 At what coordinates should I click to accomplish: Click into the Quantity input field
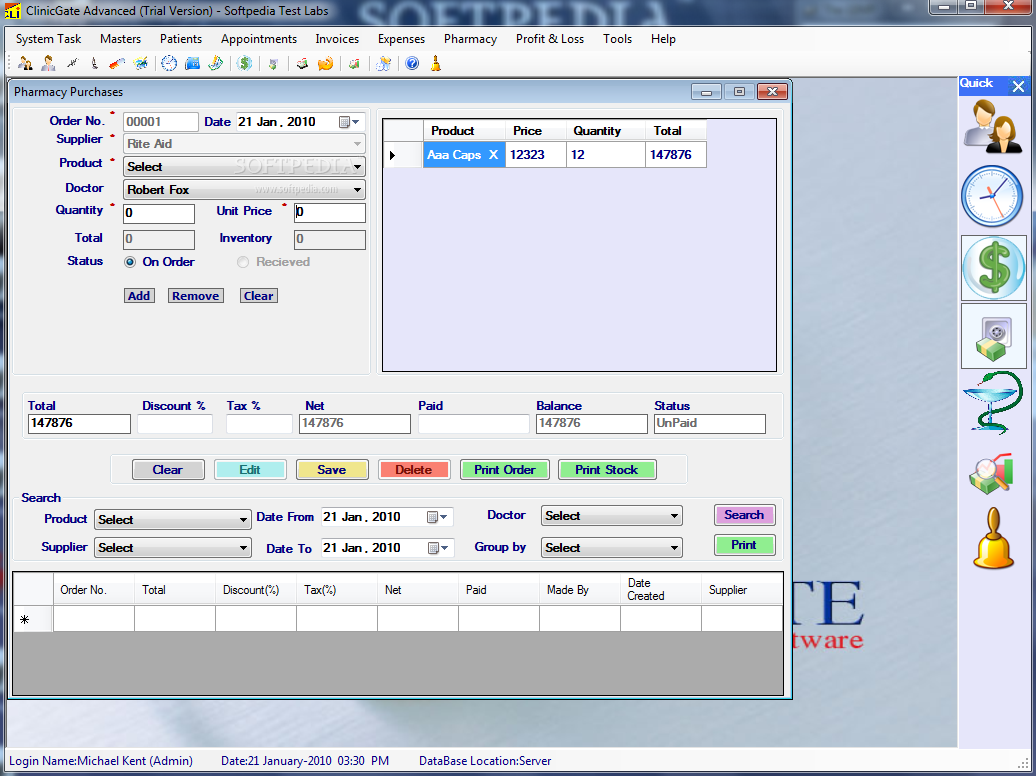159,213
